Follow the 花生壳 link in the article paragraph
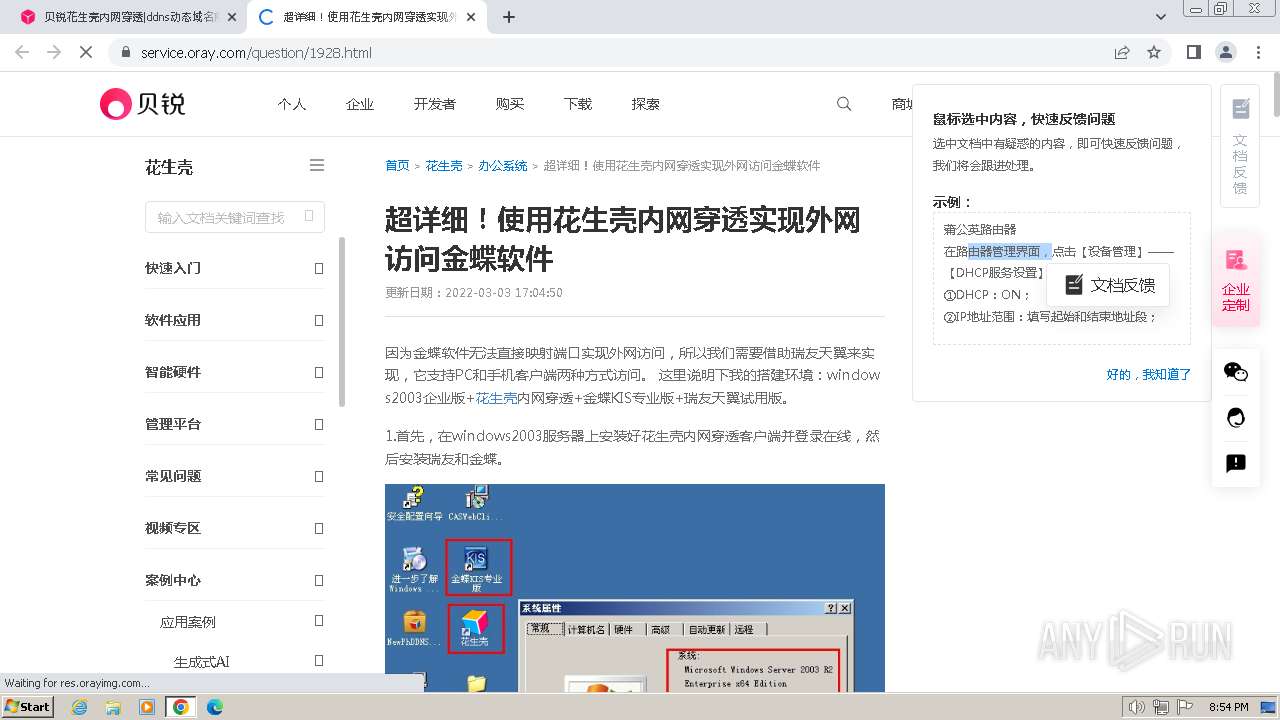This screenshot has height=720, width=1280. coord(496,398)
